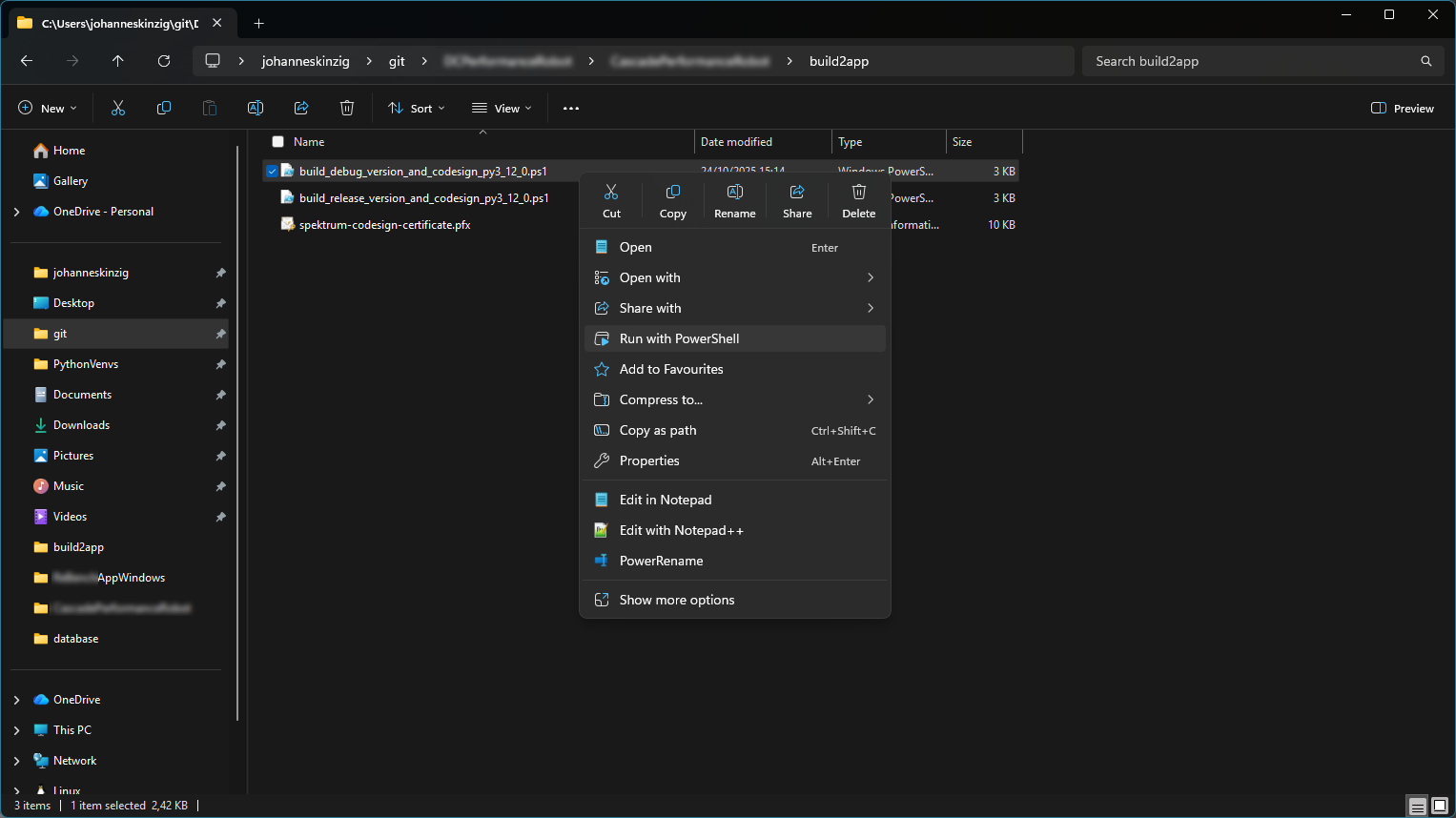Open the See more ellipsis toolbar menu
The height and width of the screenshot is (818, 1456).
coord(571,109)
